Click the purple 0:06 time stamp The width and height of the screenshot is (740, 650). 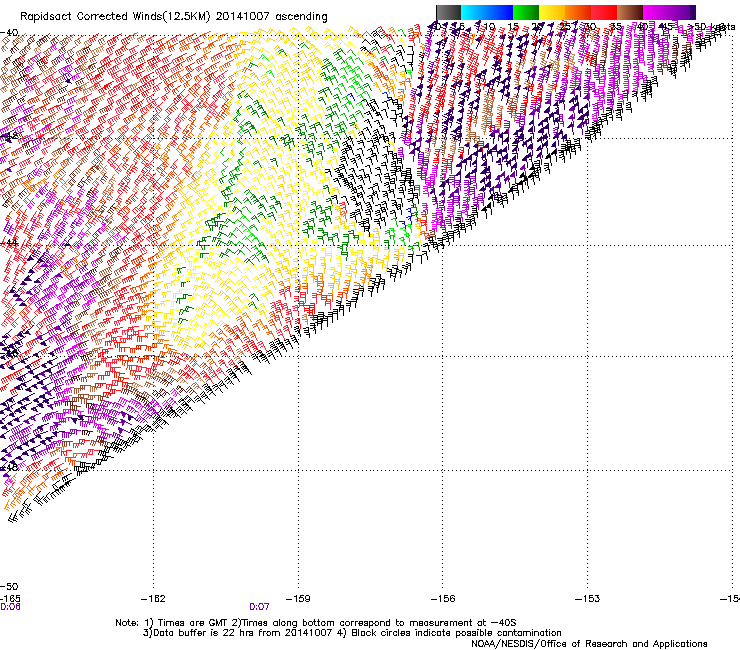click(x=10, y=607)
